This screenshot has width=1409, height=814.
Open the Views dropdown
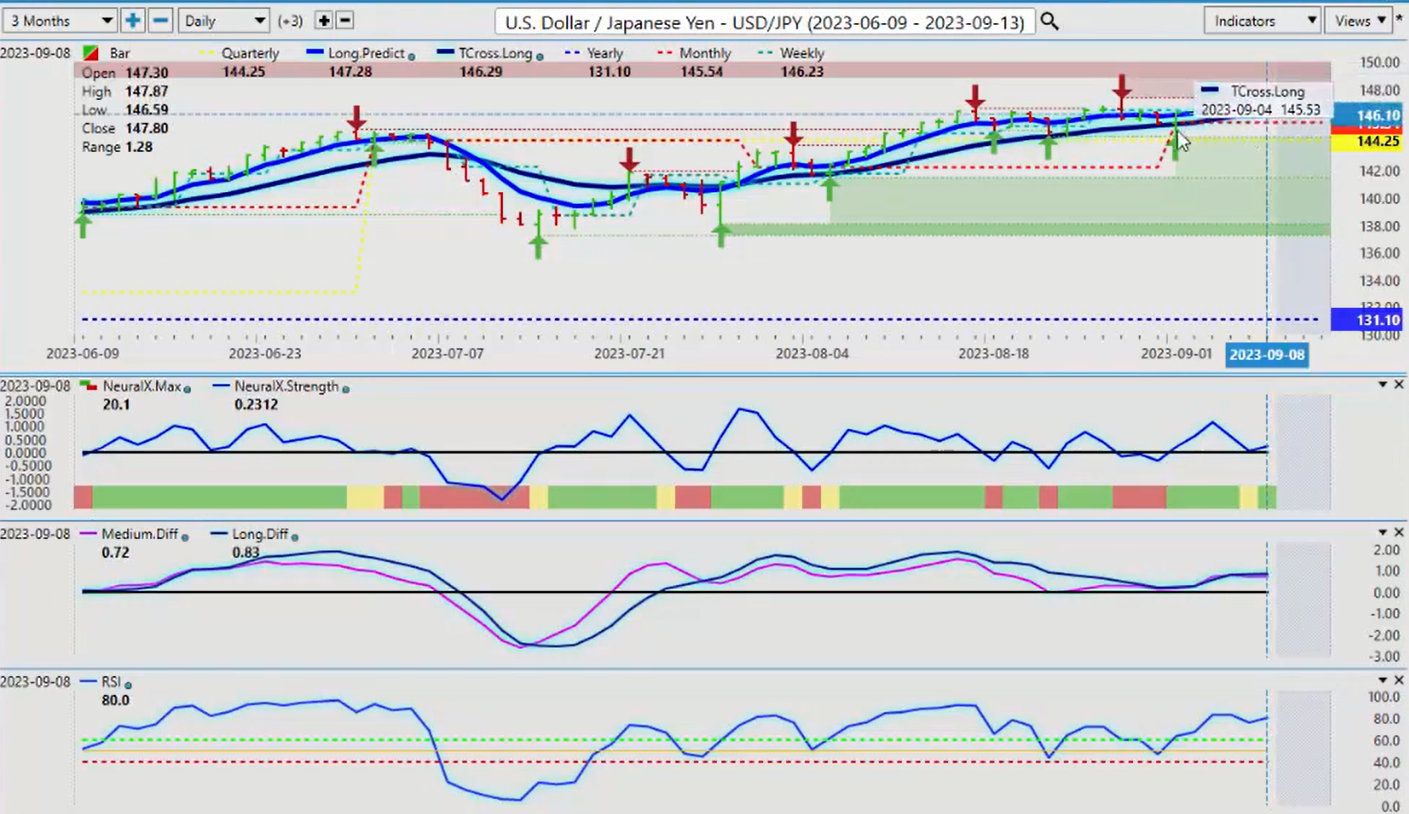(x=1360, y=20)
